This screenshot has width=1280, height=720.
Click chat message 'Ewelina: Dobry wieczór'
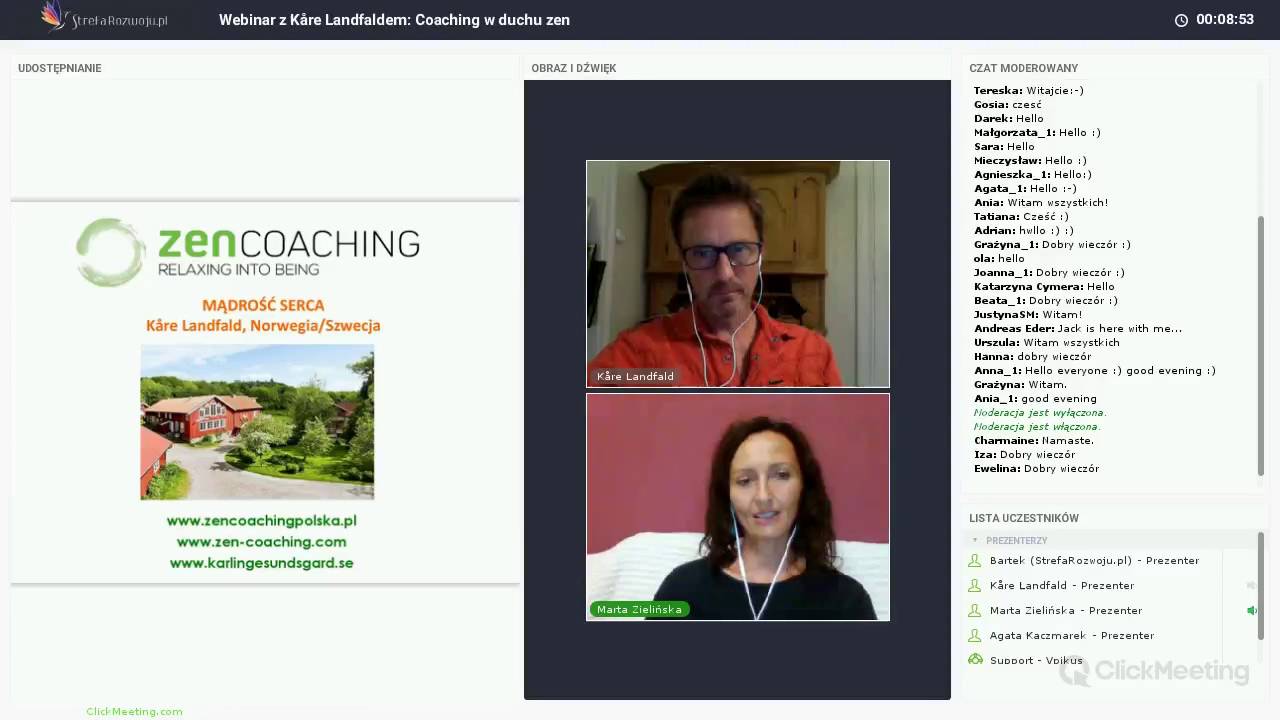point(1036,469)
